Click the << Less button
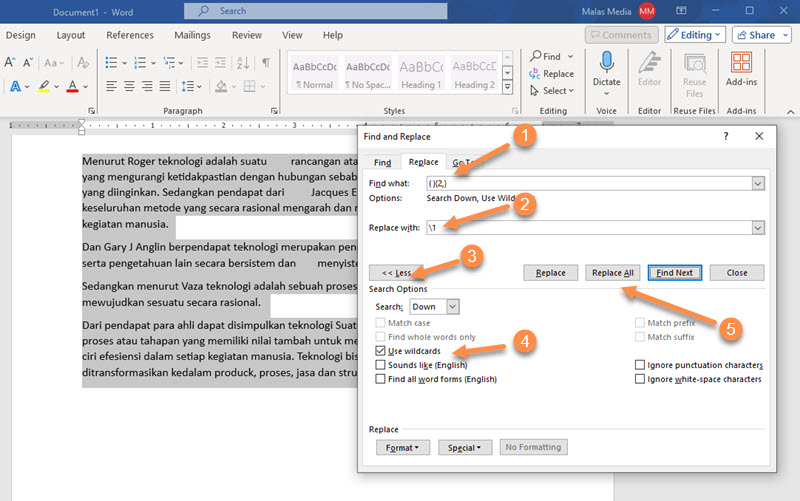800x501 pixels. [396, 273]
